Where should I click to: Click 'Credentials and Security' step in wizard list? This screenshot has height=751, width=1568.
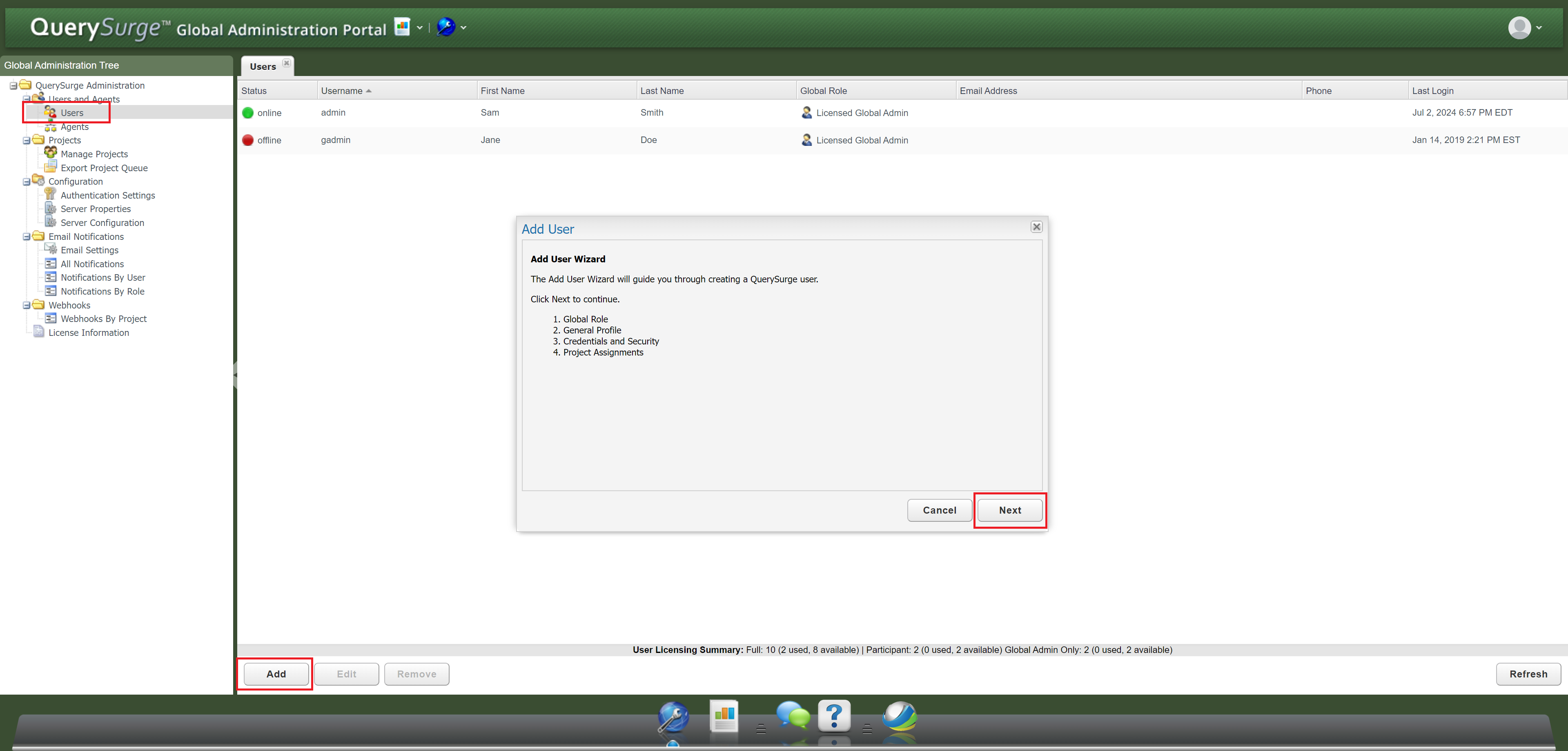pos(610,342)
